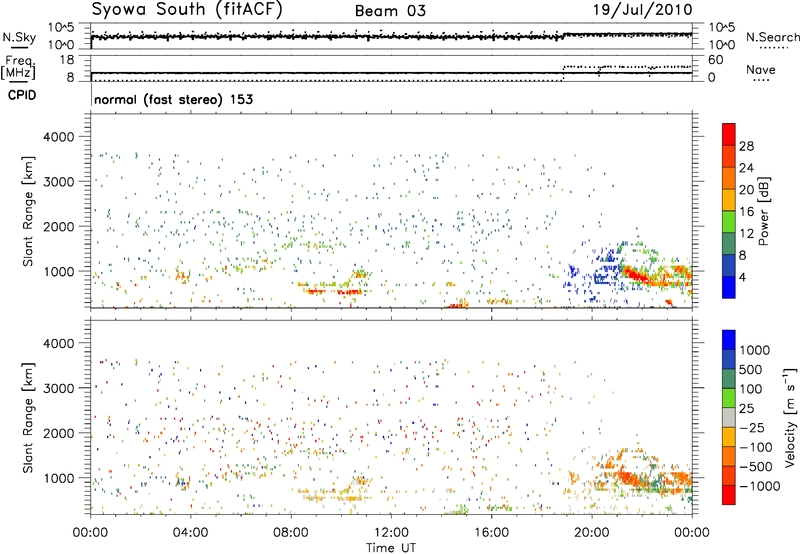The width and height of the screenshot is (800, 554).
Task: Click the "18" frequency axis tick label
Action: click(x=67, y=60)
